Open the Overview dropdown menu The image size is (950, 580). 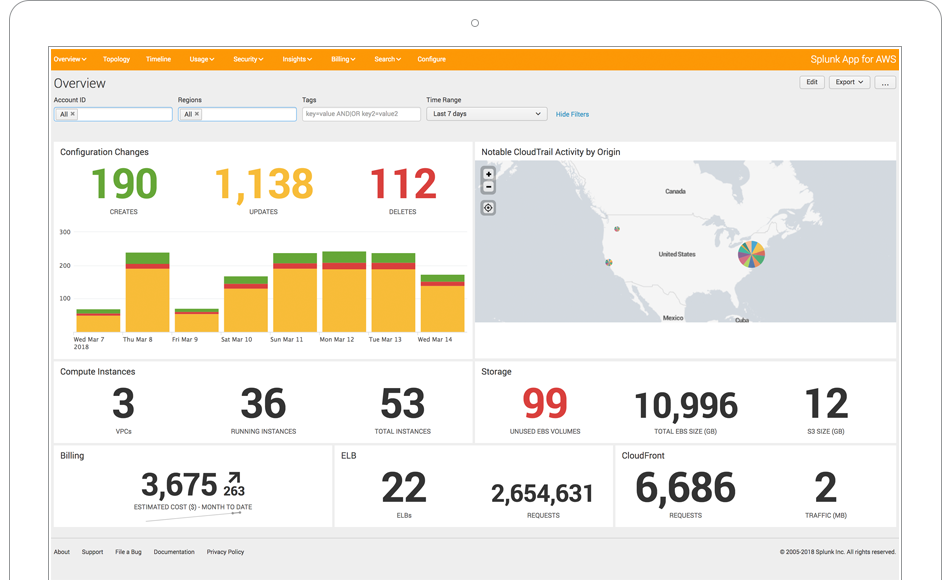[x=70, y=59]
